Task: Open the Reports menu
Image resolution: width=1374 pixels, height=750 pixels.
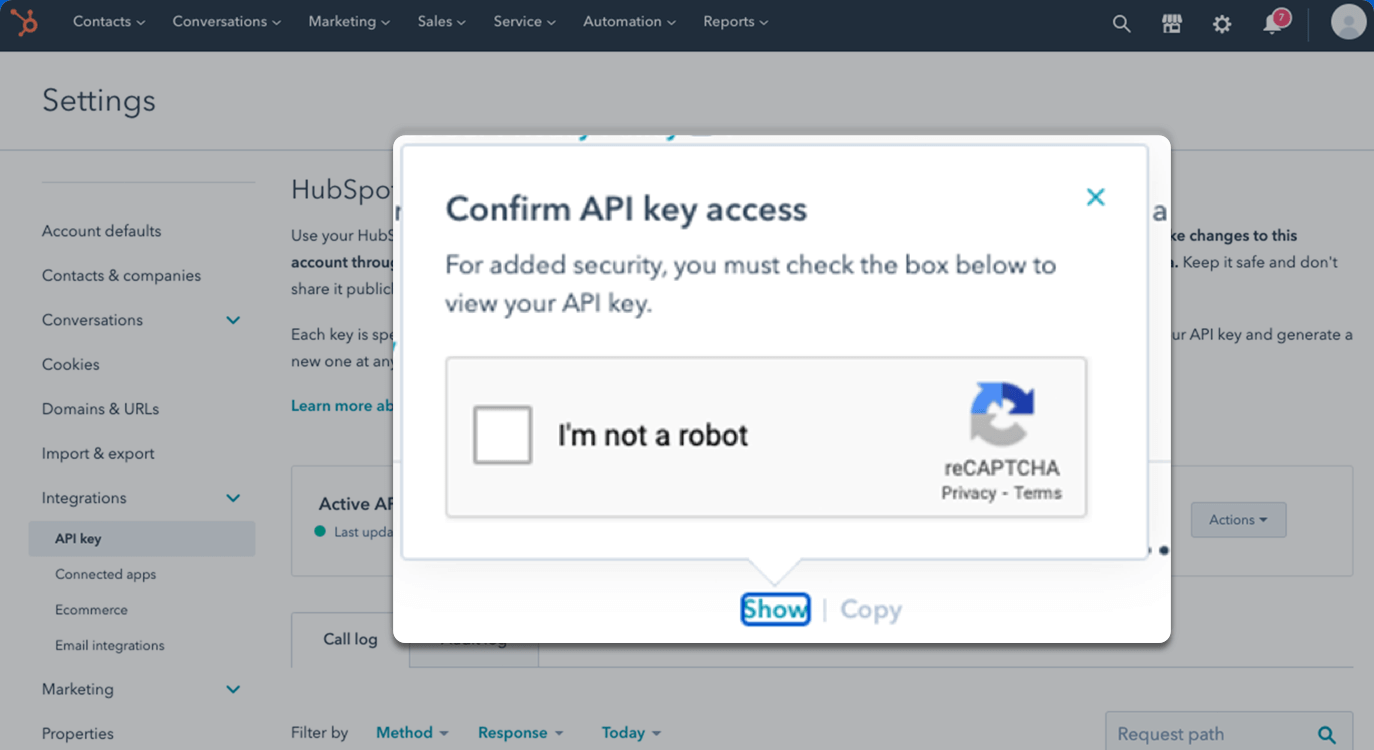Action: [736, 21]
